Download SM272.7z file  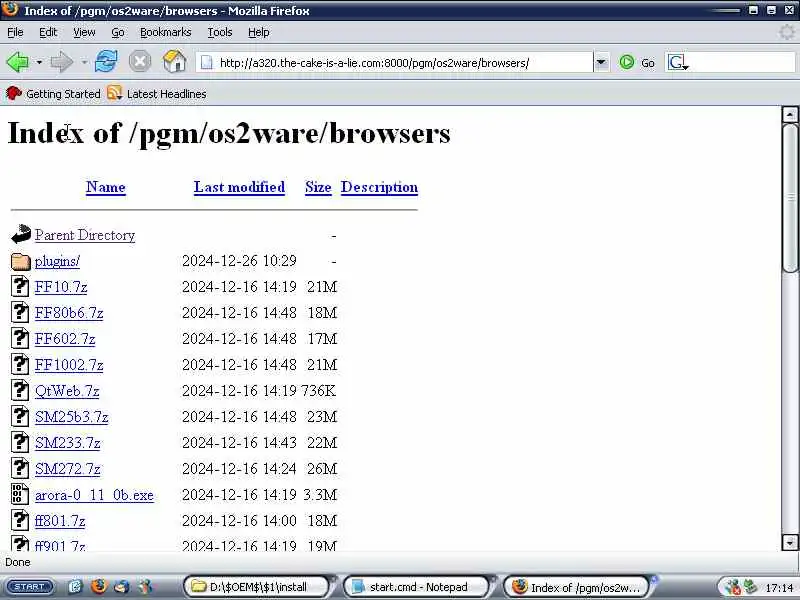[x=67, y=469]
